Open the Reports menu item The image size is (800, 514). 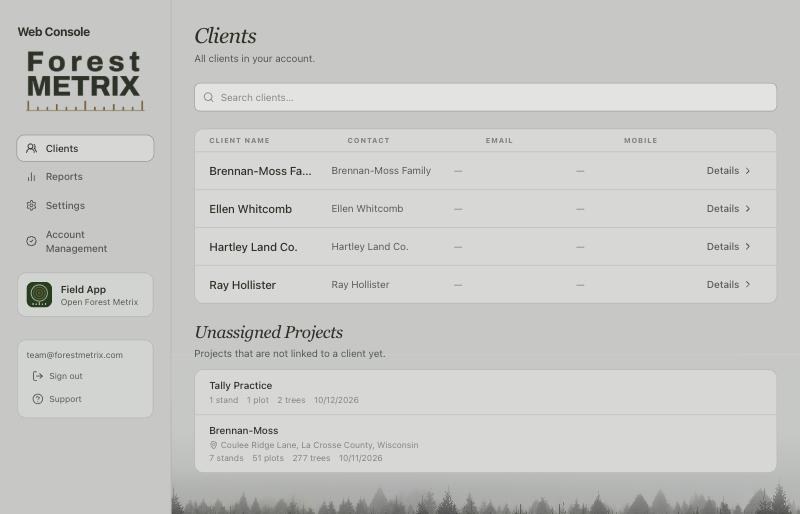(85, 177)
